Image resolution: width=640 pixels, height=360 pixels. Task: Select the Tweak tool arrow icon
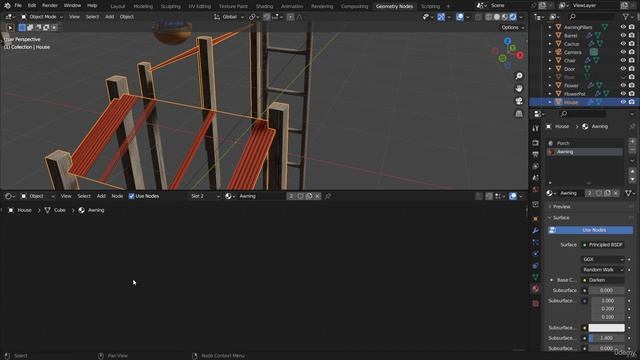point(10,27)
